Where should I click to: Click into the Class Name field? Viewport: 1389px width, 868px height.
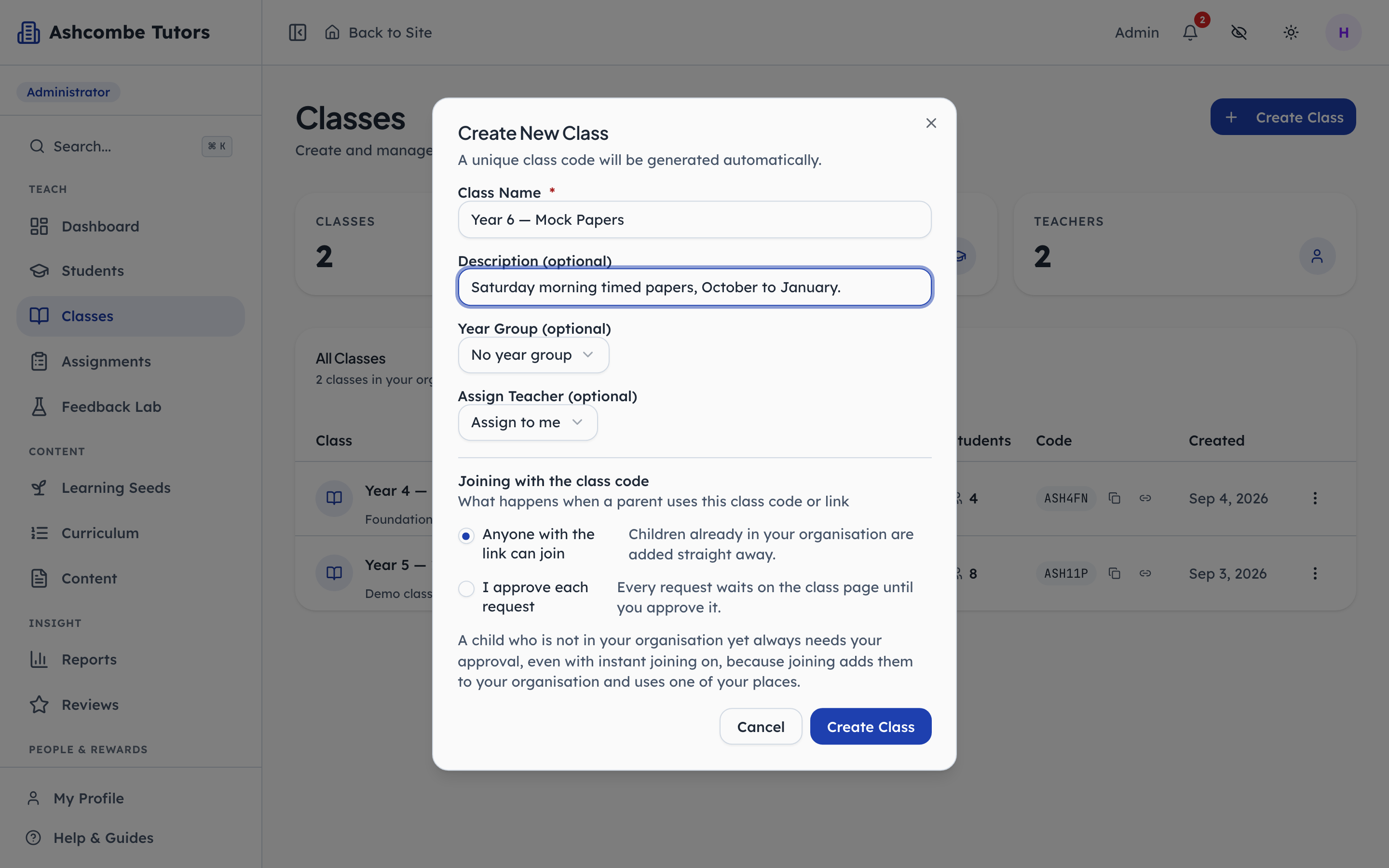click(694, 220)
